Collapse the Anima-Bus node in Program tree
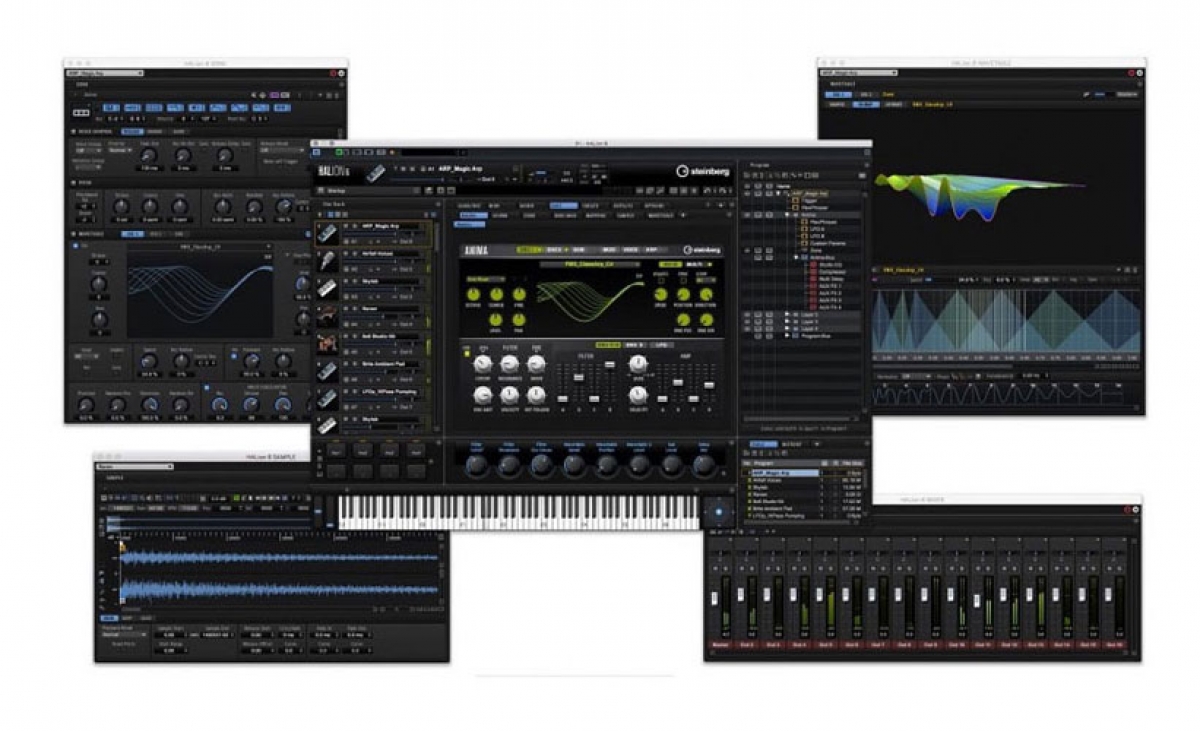Screen dimensions: 1200x731 (x=795, y=257)
